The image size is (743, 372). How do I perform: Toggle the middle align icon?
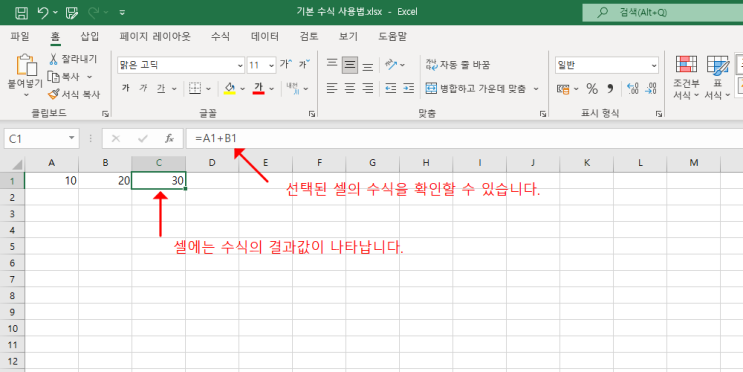tap(350, 64)
